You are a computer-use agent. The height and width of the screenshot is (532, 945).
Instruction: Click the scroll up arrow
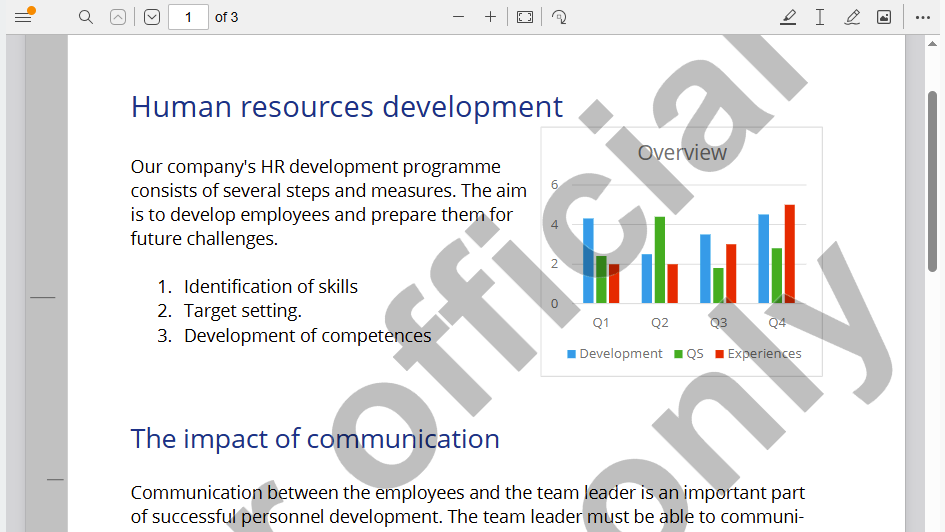932,43
